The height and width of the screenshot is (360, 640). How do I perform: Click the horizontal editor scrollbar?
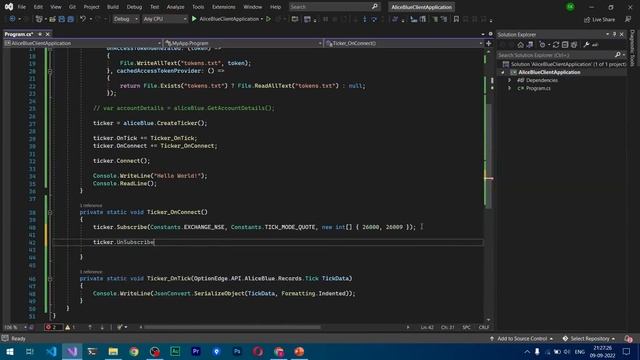click(x=233, y=327)
